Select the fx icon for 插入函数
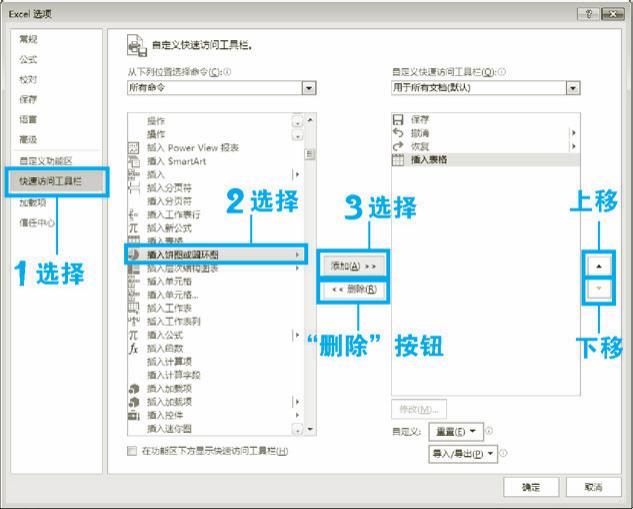The width and height of the screenshot is (633, 509). point(133,348)
